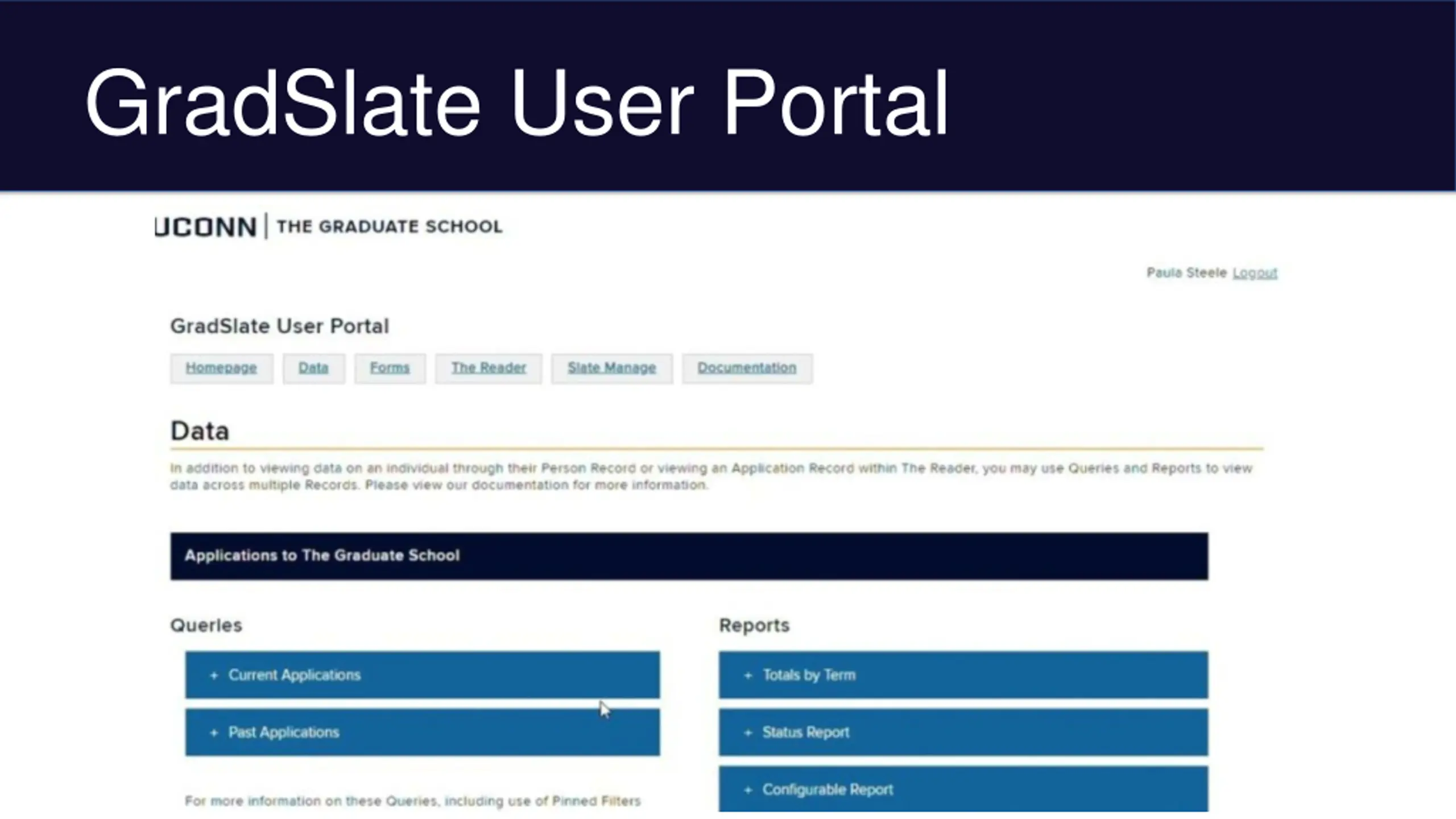Click the Pinned Filters information text
The height and width of the screenshot is (819, 1456).
413,801
